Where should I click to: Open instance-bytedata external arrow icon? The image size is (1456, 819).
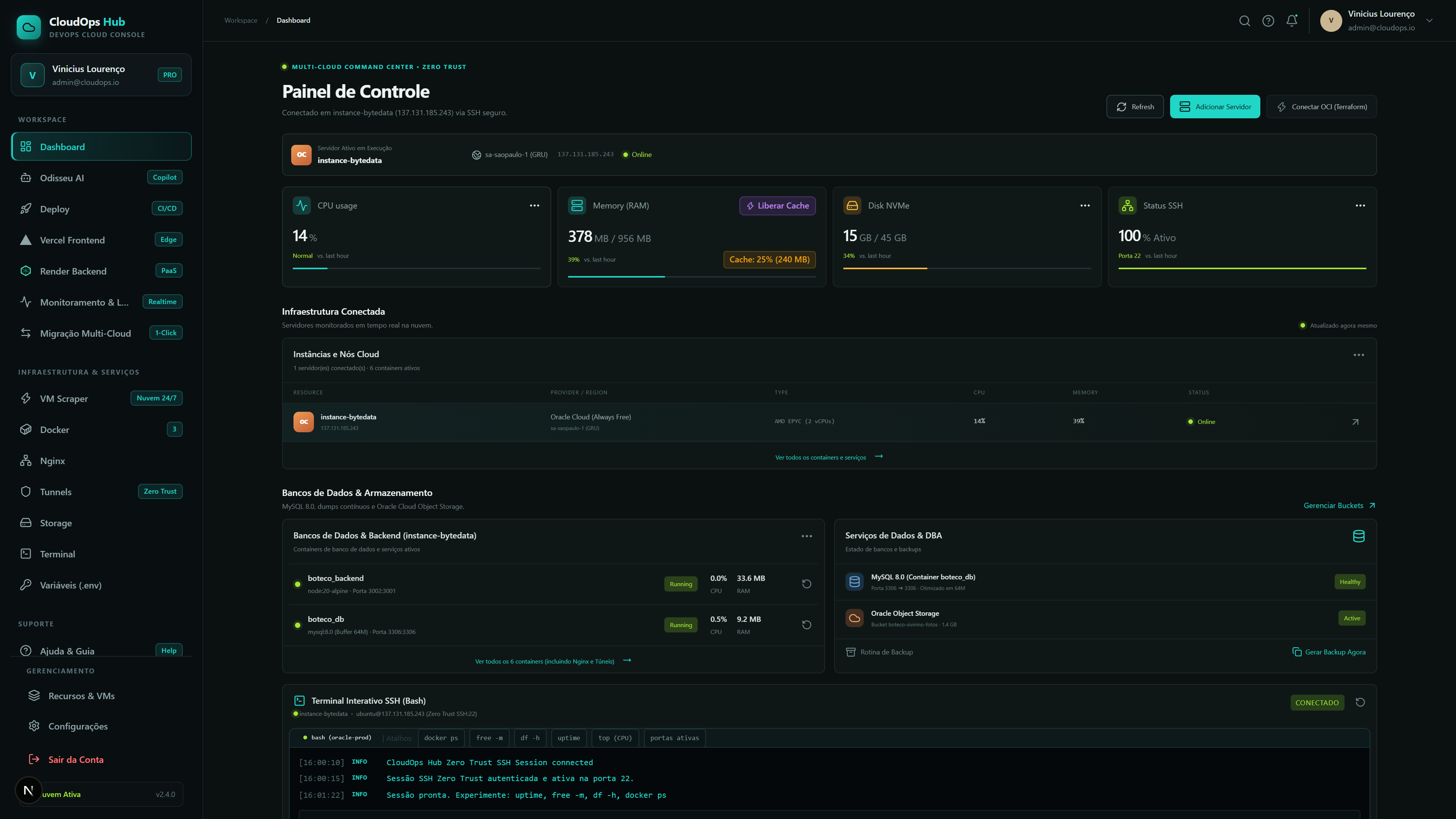coord(1355,422)
